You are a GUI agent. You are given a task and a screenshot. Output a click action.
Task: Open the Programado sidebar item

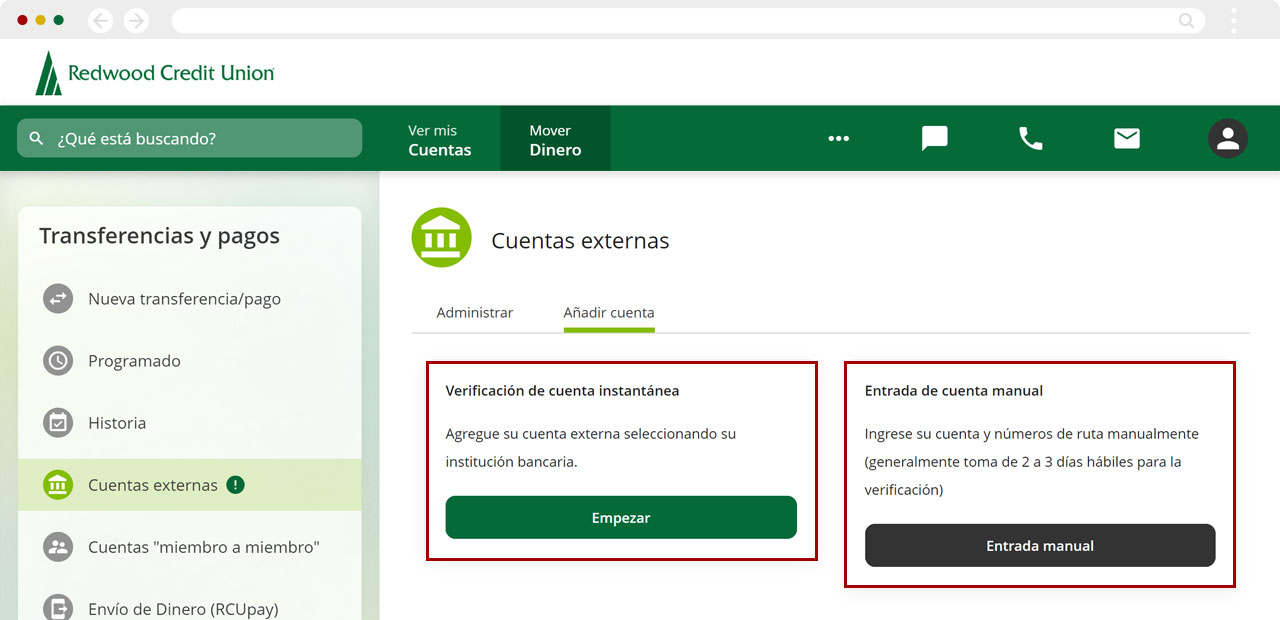(x=190, y=361)
